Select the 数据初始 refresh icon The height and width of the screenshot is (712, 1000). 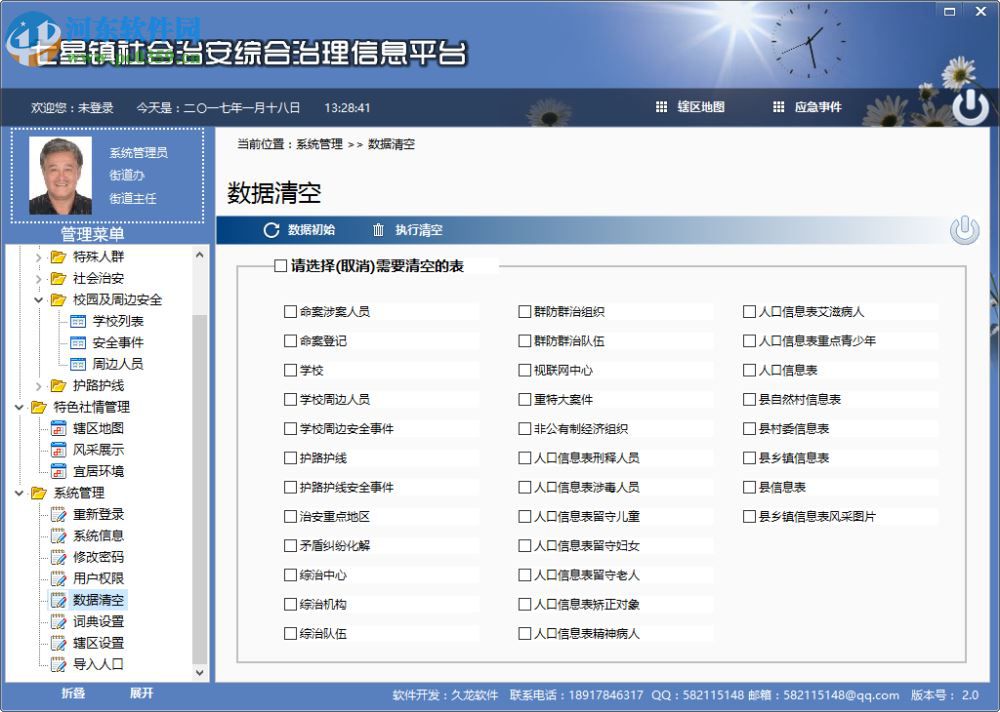pos(269,230)
